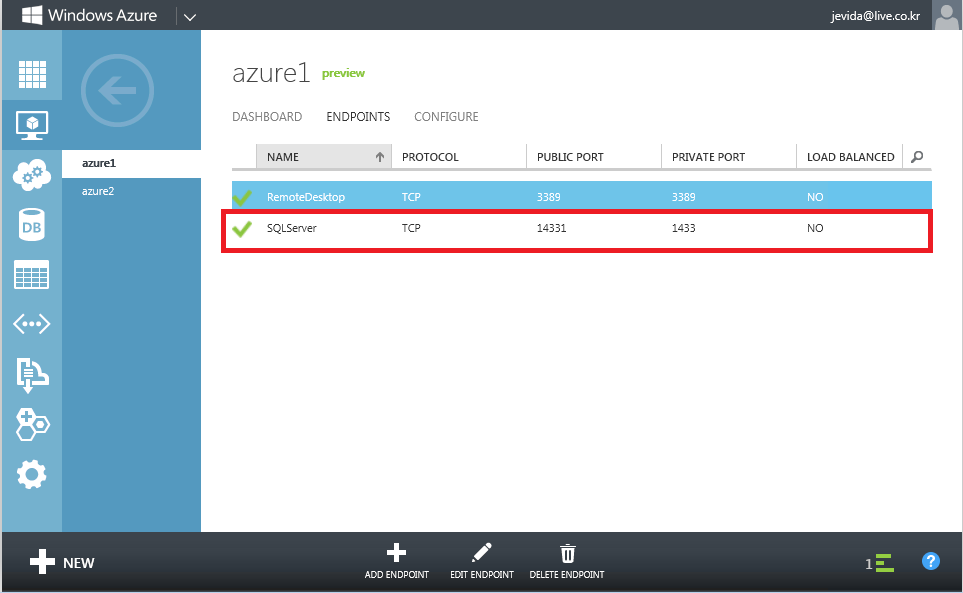The height and width of the screenshot is (593, 963).
Task: Click the green preview label
Action: 343,73
